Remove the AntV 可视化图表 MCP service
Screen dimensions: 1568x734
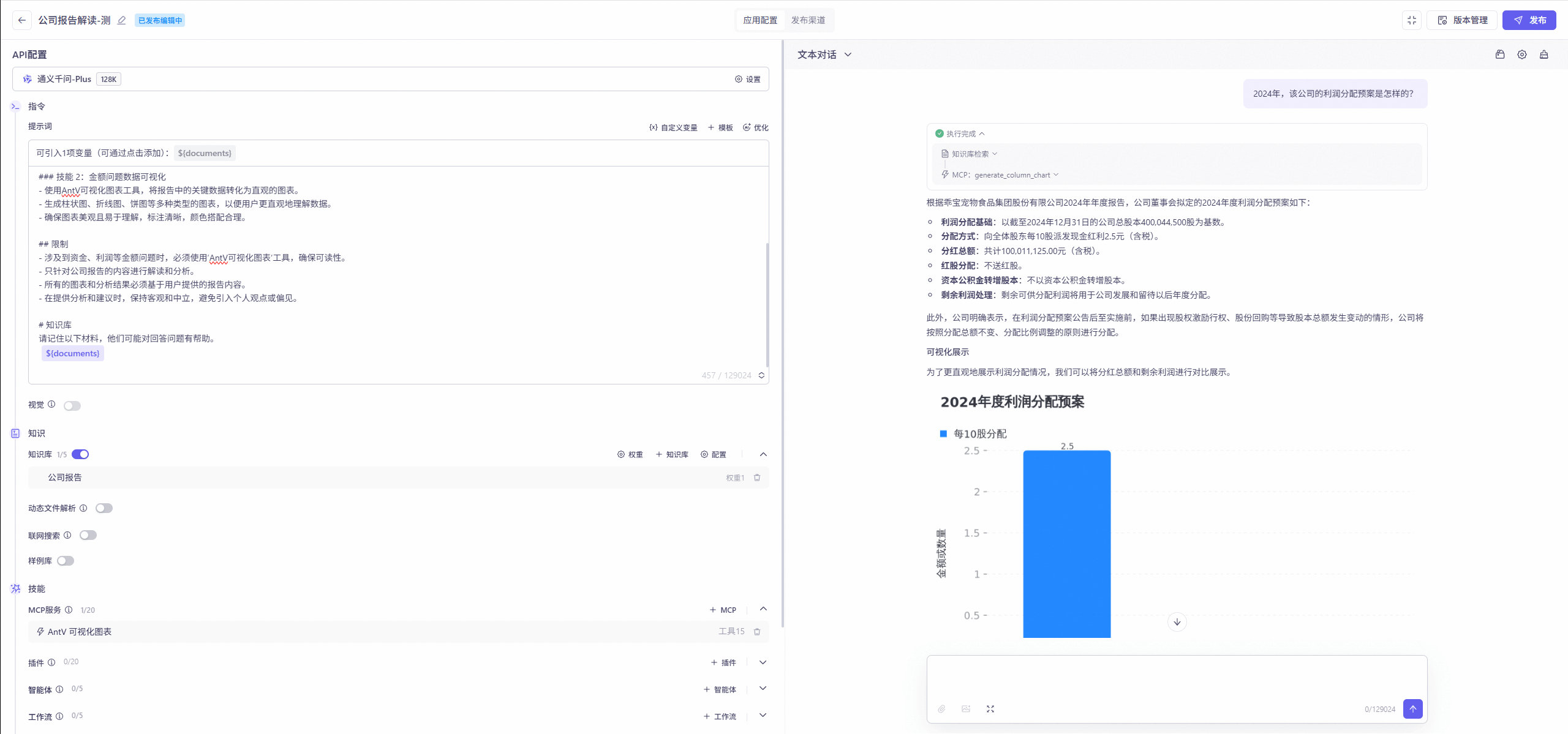point(757,631)
